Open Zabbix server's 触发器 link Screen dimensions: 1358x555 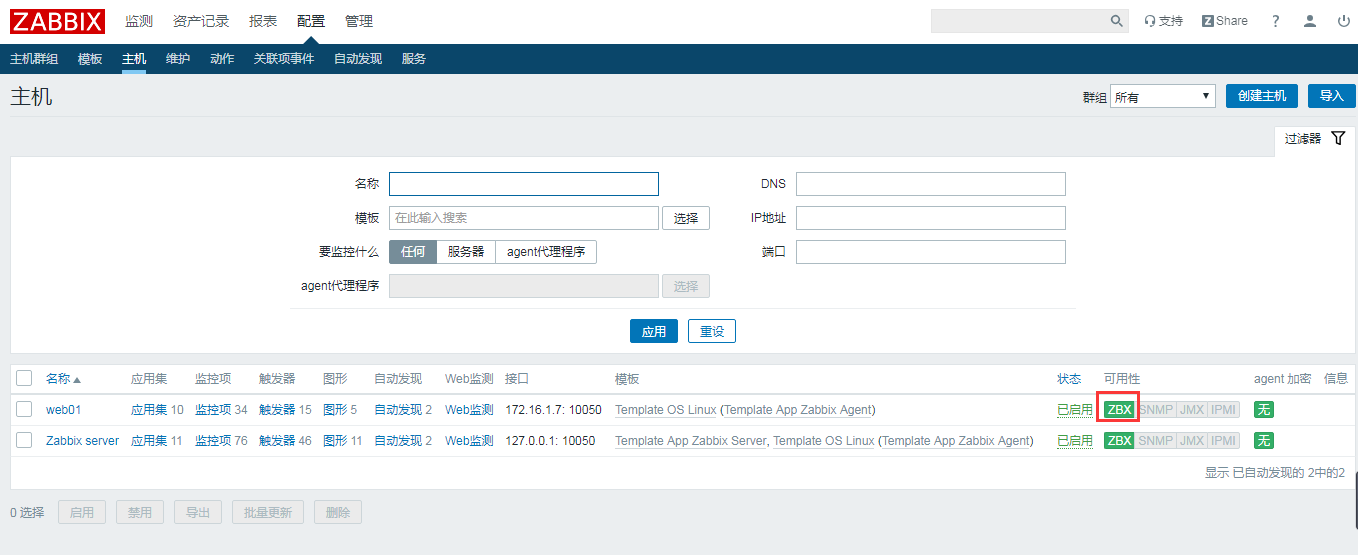pyautogui.click(x=277, y=441)
